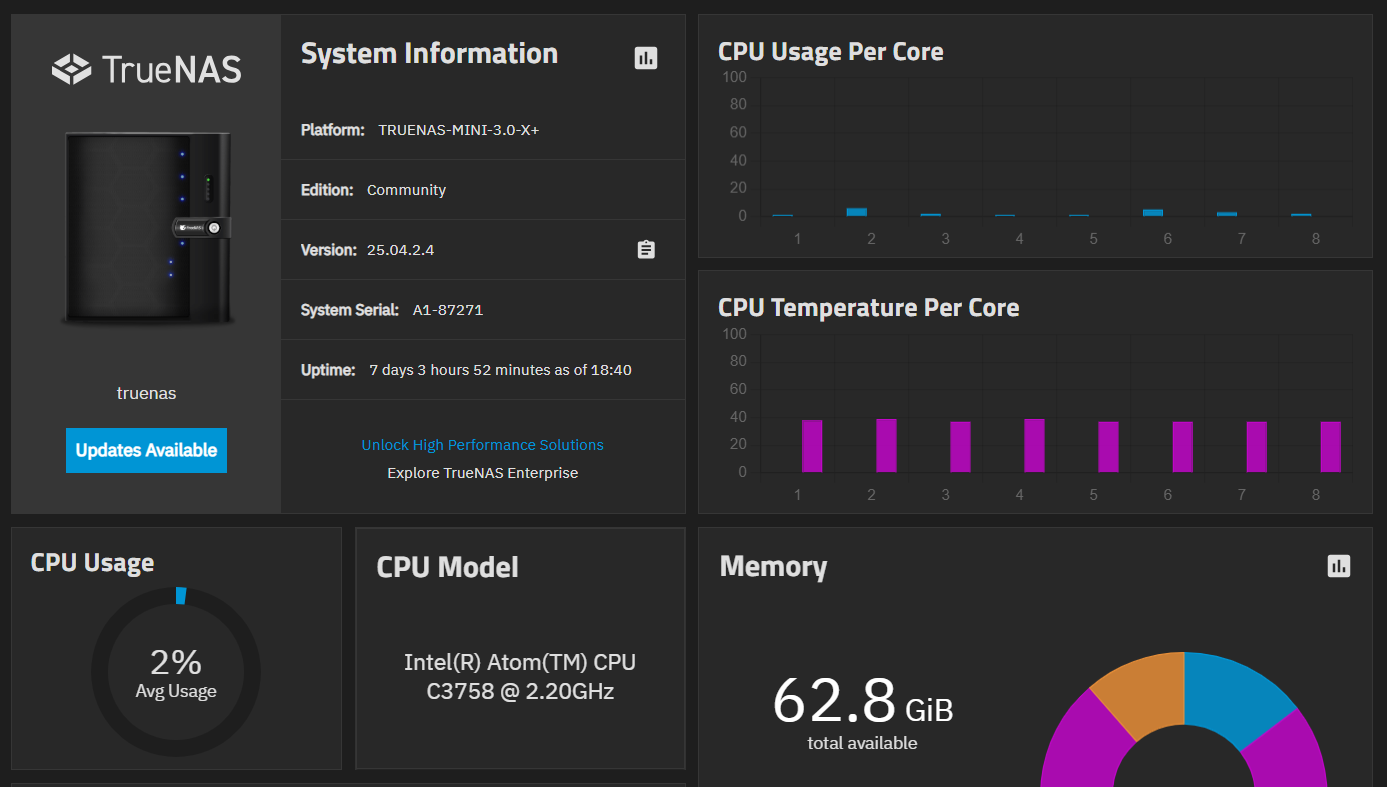Click Explore TrueNAS Enterprise text

coord(482,473)
